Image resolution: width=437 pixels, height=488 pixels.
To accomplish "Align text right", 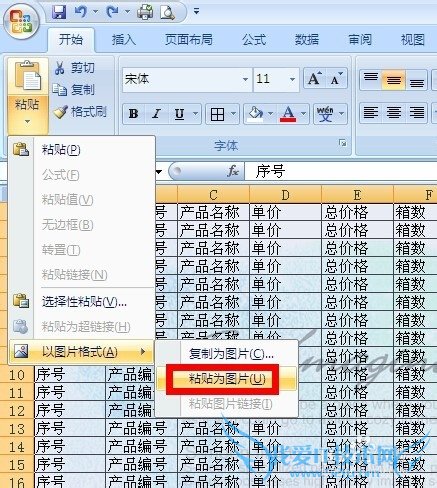I will point(417,113).
